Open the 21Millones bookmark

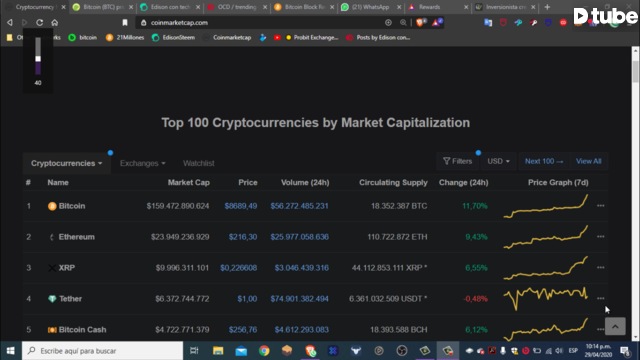coord(125,38)
